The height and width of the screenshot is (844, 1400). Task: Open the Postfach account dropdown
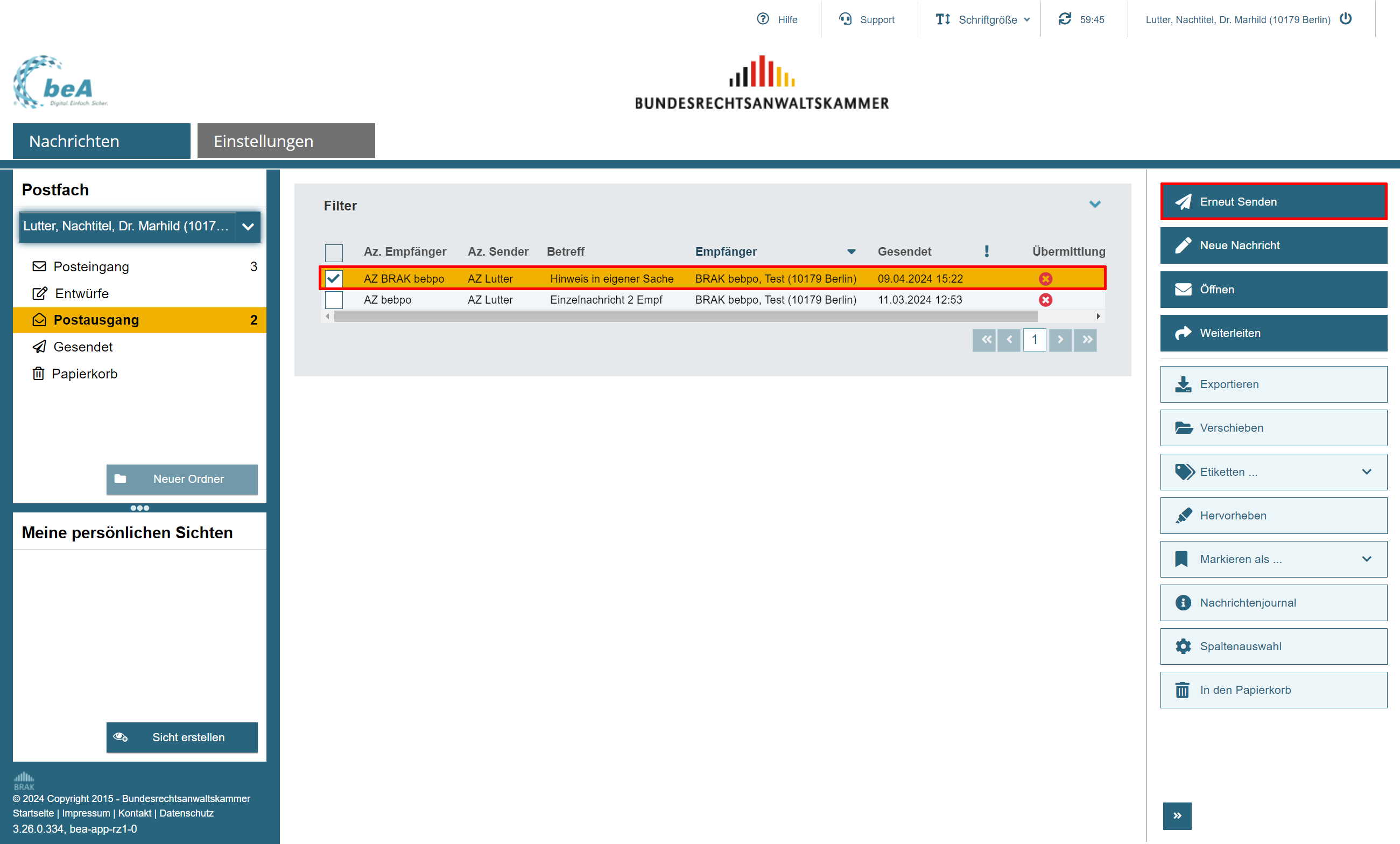click(x=248, y=226)
